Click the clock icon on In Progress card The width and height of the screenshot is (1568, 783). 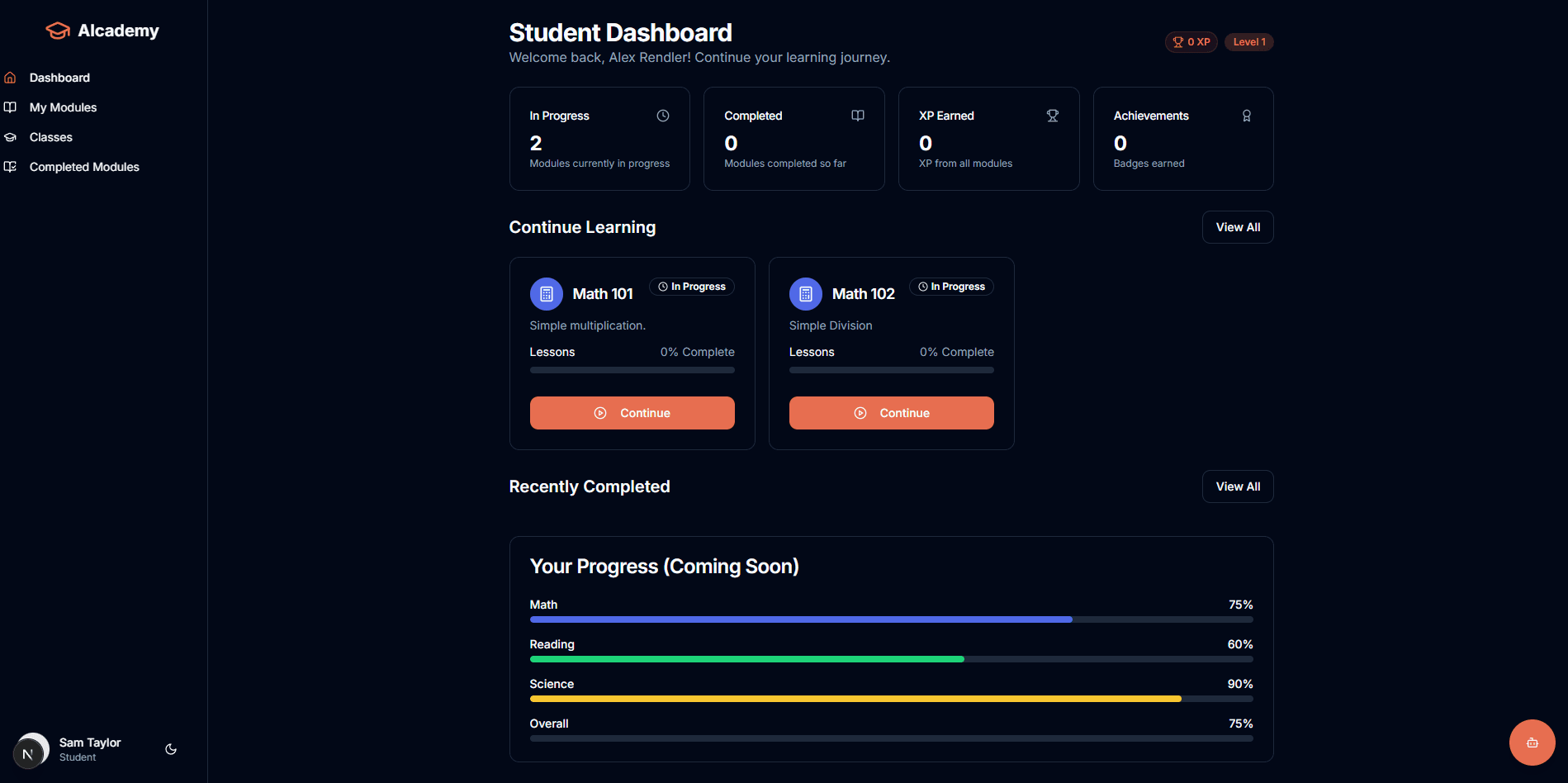(x=662, y=116)
